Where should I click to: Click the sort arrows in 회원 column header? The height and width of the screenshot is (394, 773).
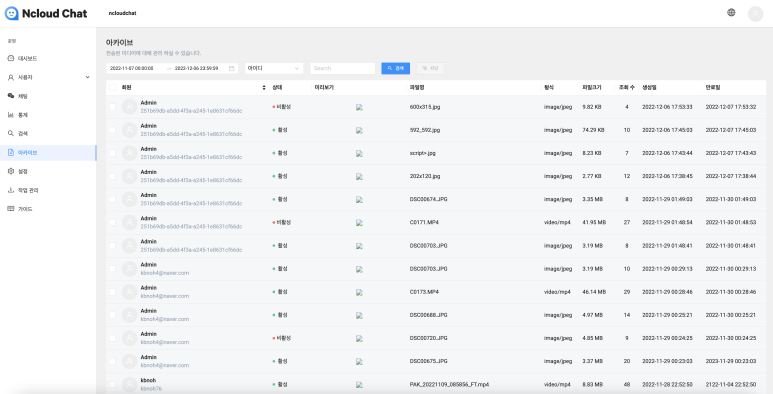point(264,87)
